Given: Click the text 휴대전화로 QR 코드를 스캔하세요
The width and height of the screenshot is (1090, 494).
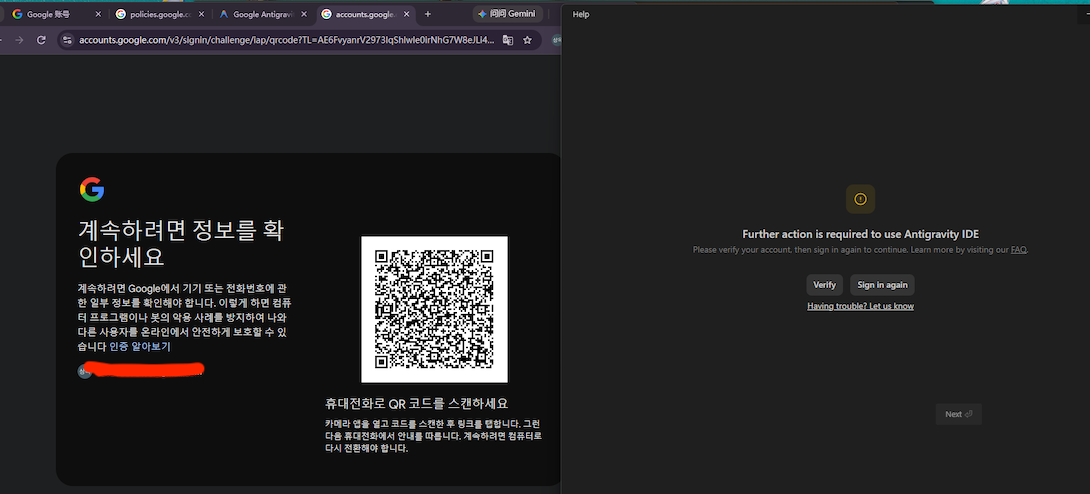Looking at the screenshot, I should pos(416,403).
